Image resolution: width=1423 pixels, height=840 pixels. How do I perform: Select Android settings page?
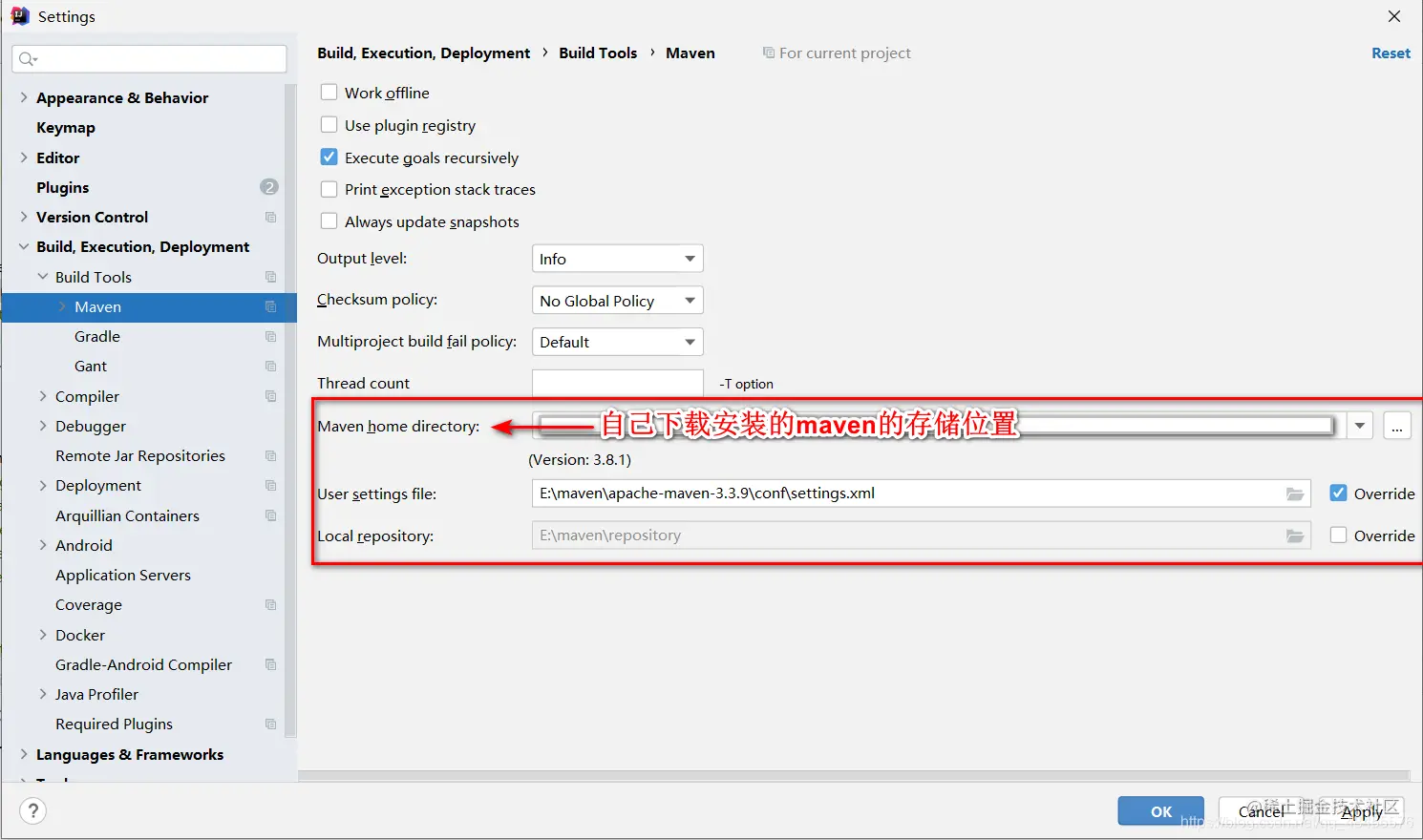point(84,546)
